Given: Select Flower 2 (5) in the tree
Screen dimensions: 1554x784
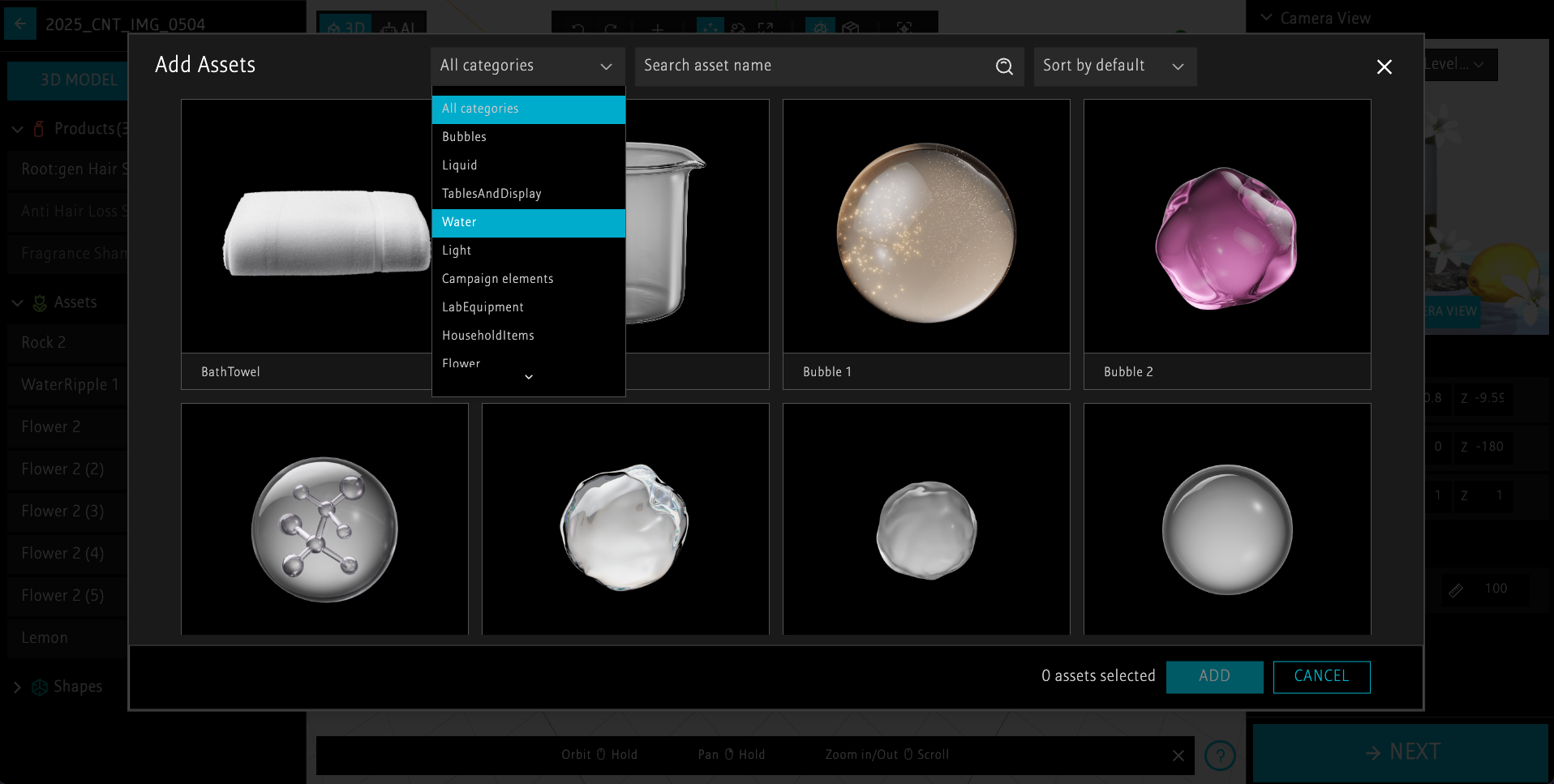Looking at the screenshot, I should pos(68,596).
